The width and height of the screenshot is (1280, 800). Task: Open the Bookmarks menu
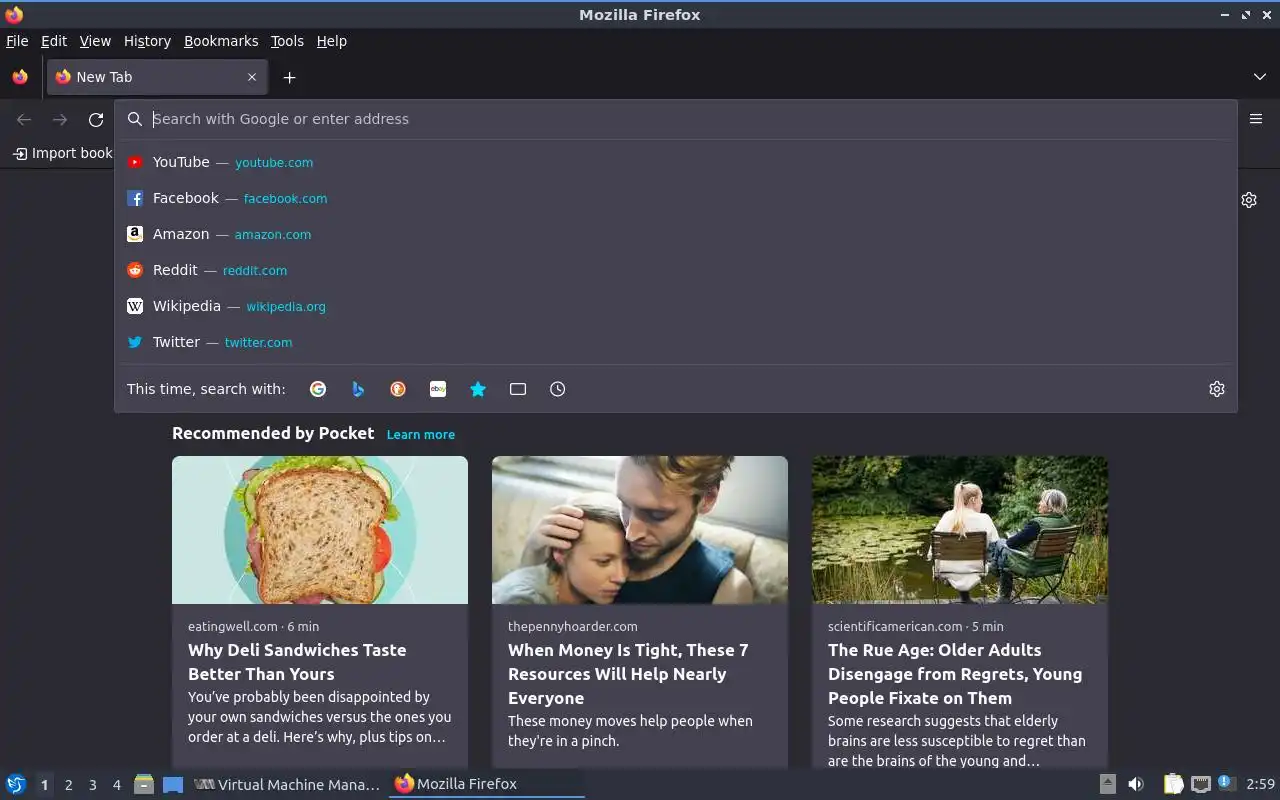click(x=221, y=41)
